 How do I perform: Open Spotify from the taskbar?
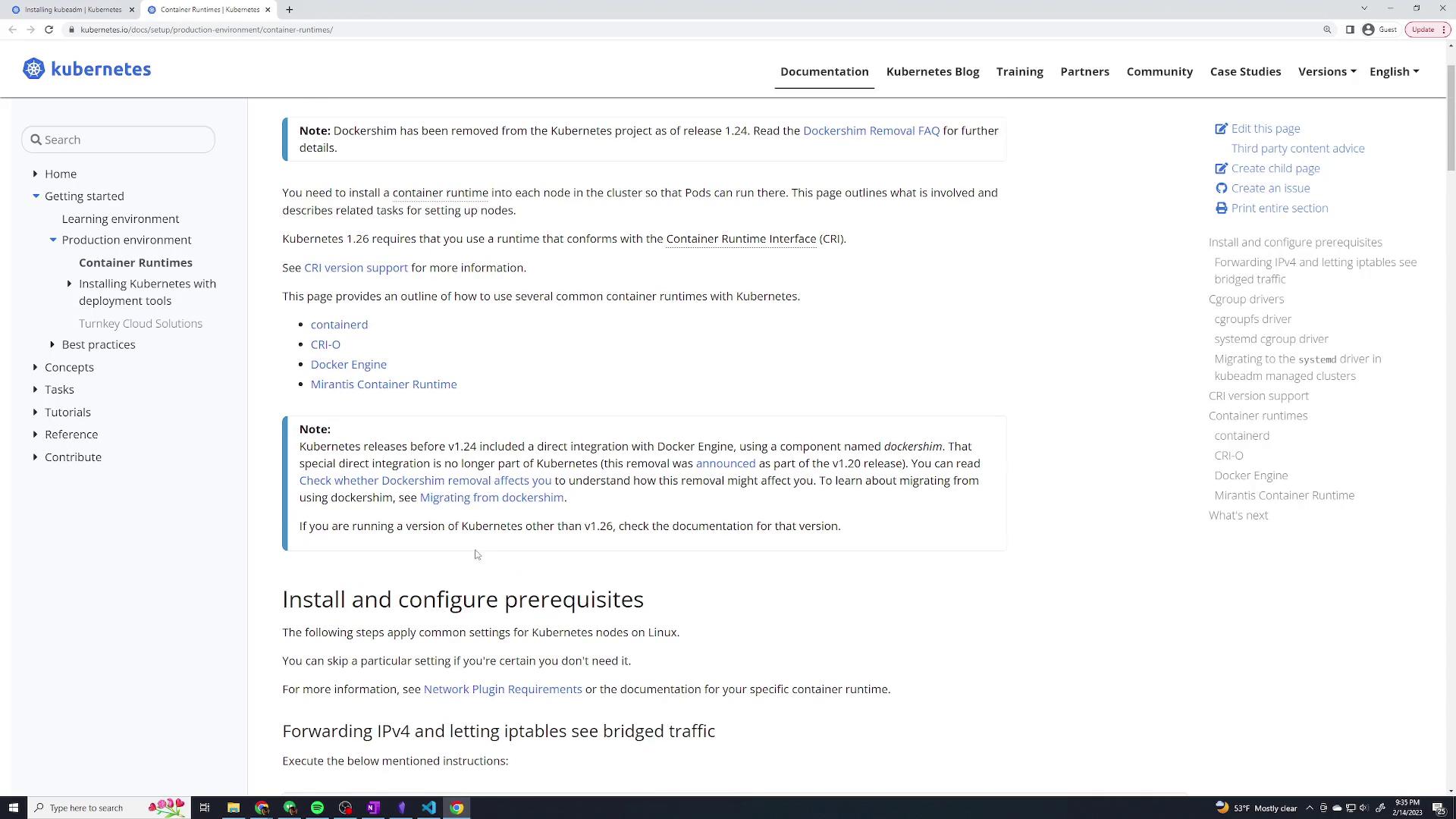[317, 808]
